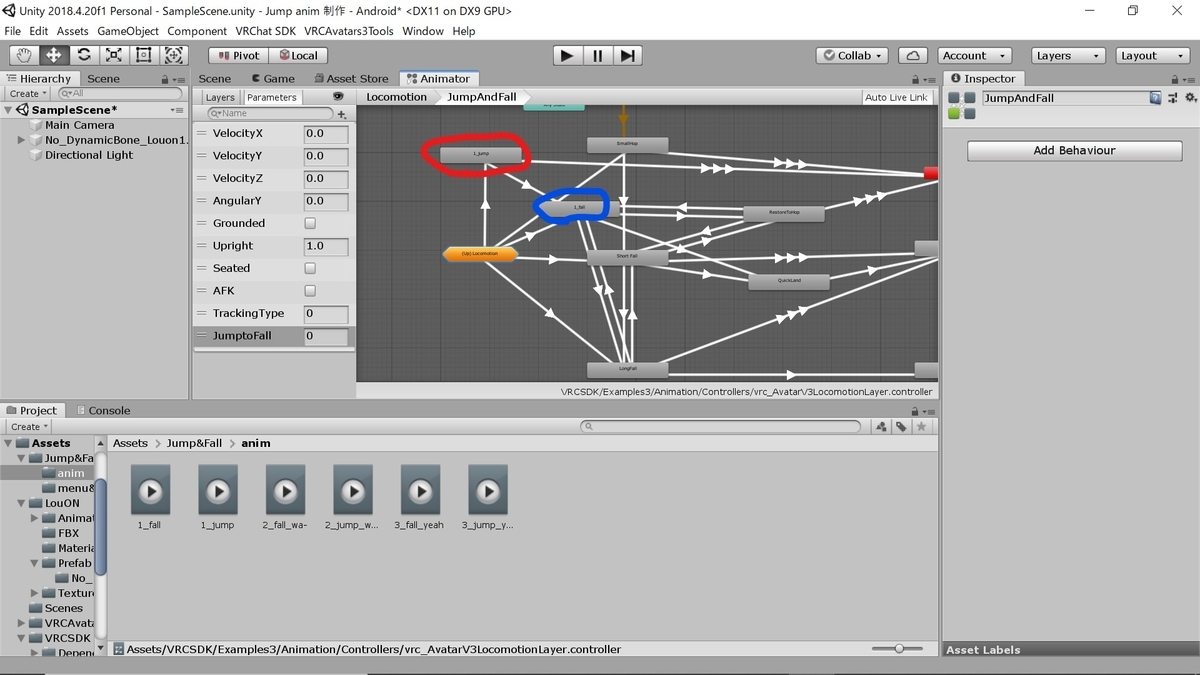Toggle the Project favorites star filter

(x=921, y=427)
